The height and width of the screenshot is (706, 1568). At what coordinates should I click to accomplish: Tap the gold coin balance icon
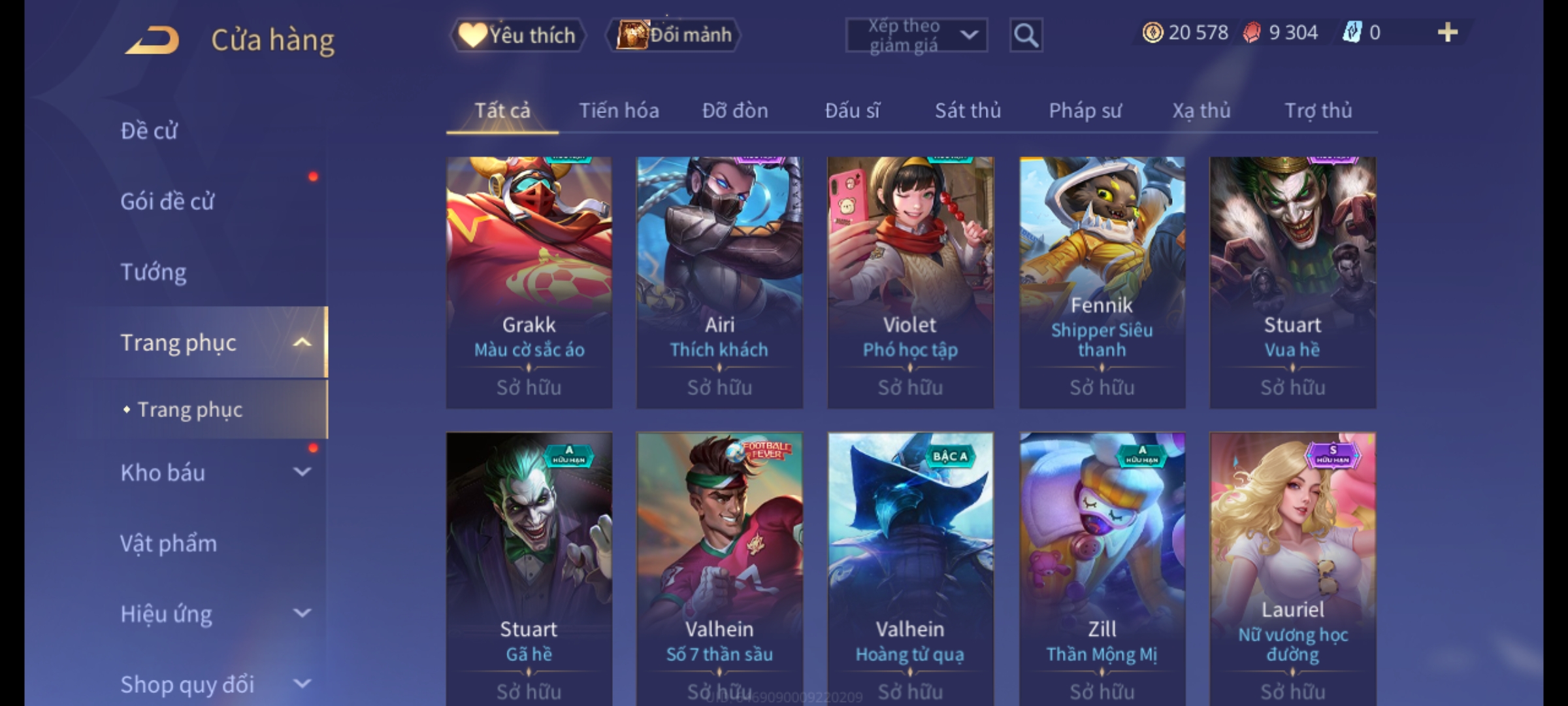pos(1152,32)
